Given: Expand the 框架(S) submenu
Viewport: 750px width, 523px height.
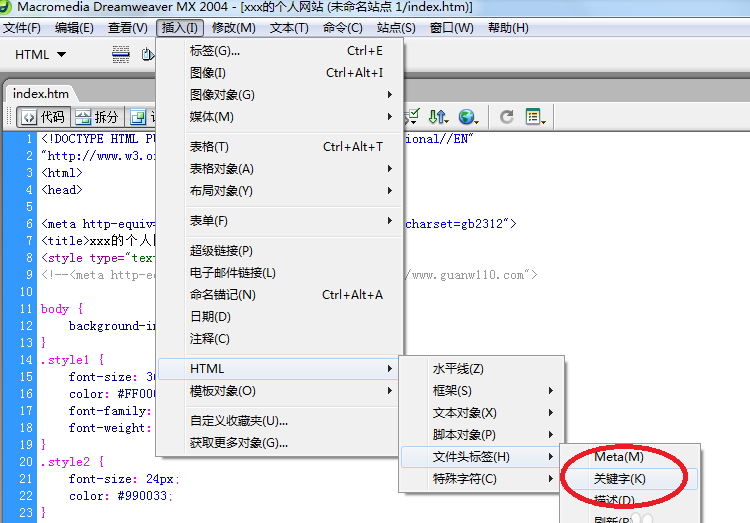Looking at the screenshot, I should tap(482, 391).
